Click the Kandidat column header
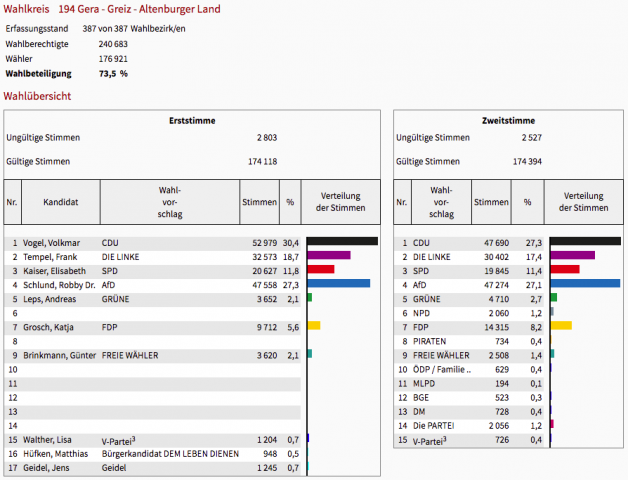This screenshot has width=628, height=480. [60, 202]
